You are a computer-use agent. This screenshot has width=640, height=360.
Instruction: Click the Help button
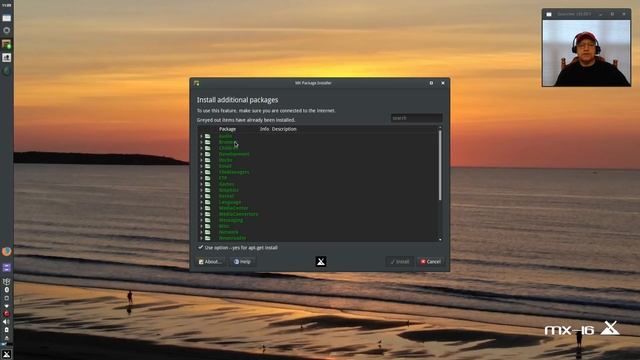(242, 262)
